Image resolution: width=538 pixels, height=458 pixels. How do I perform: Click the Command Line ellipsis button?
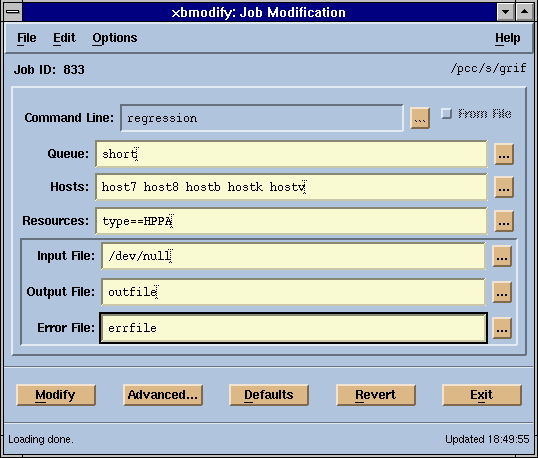(420, 118)
